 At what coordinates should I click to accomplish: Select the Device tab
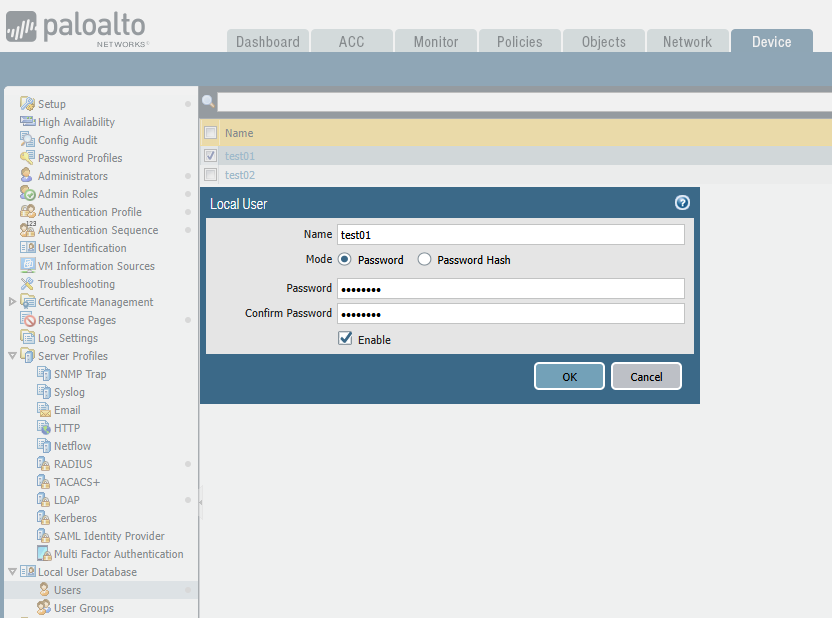click(x=772, y=41)
